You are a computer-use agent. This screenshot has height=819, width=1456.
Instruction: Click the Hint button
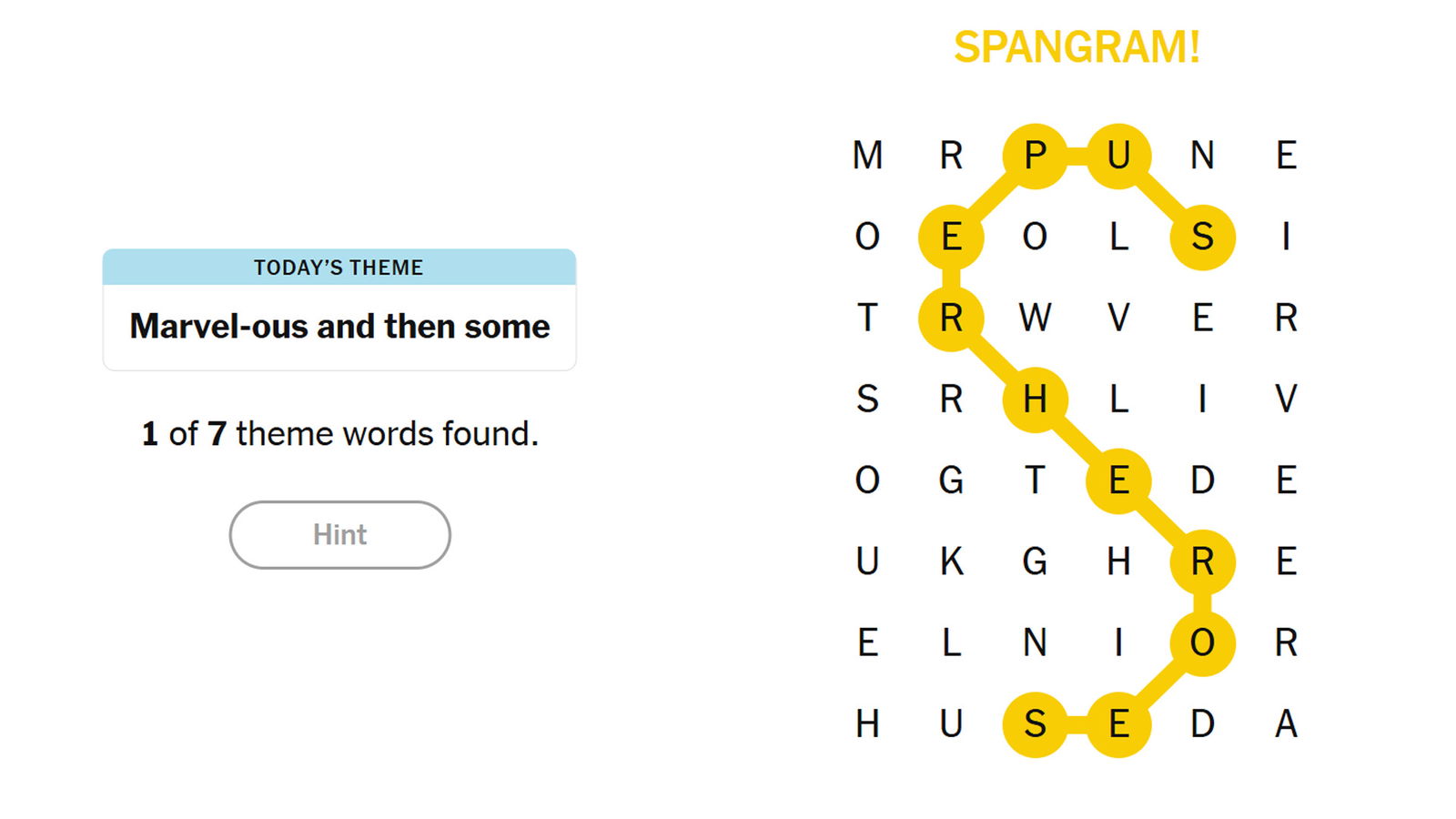(339, 535)
